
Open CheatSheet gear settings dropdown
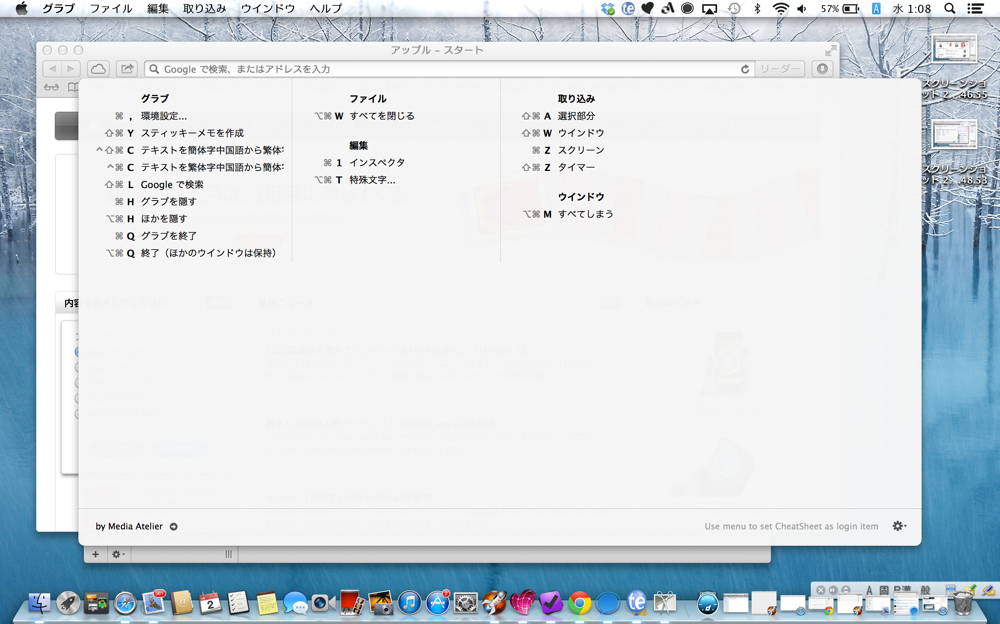[x=899, y=526]
